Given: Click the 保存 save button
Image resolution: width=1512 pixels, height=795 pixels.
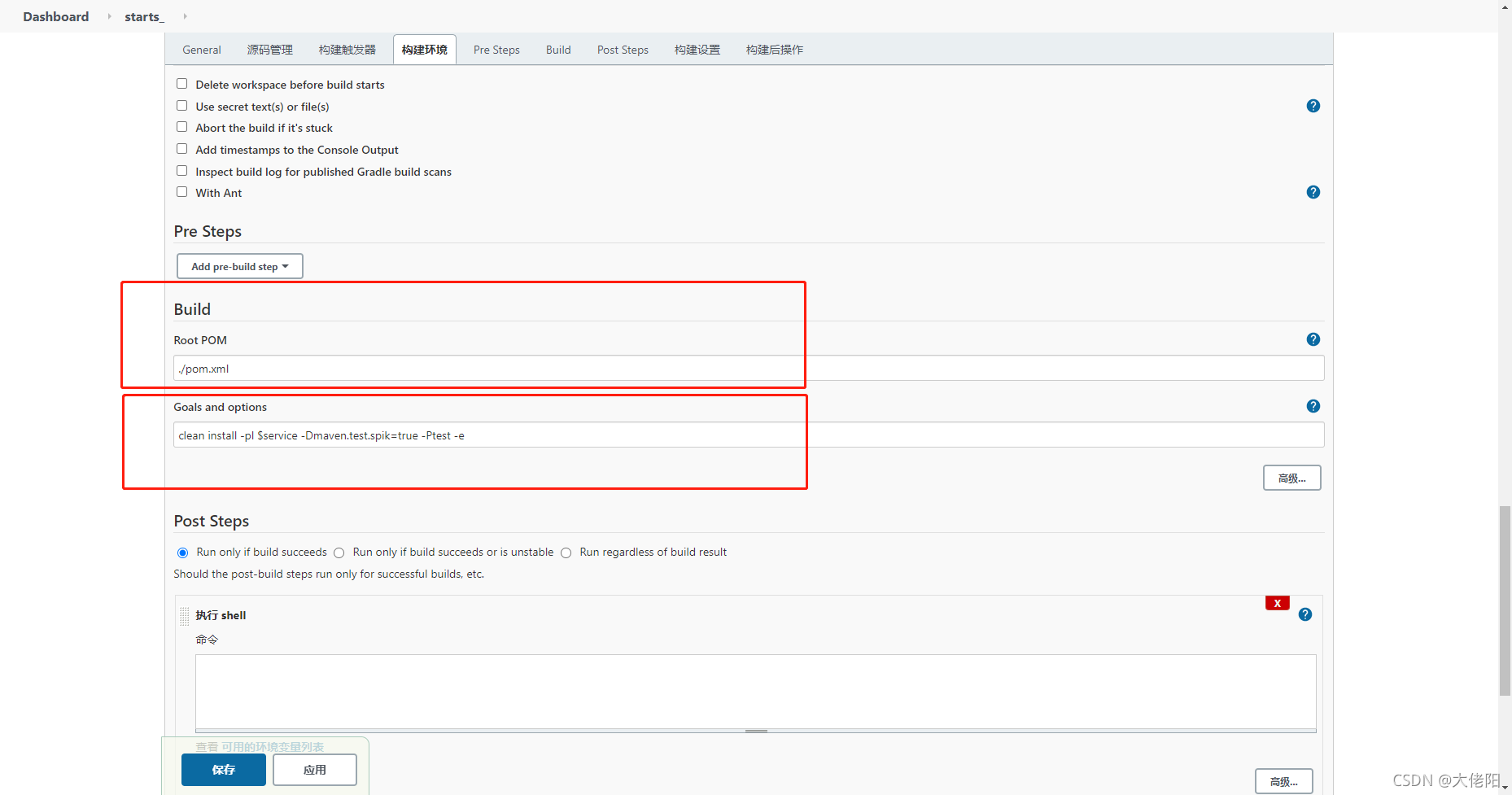Looking at the screenshot, I should click(x=224, y=770).
